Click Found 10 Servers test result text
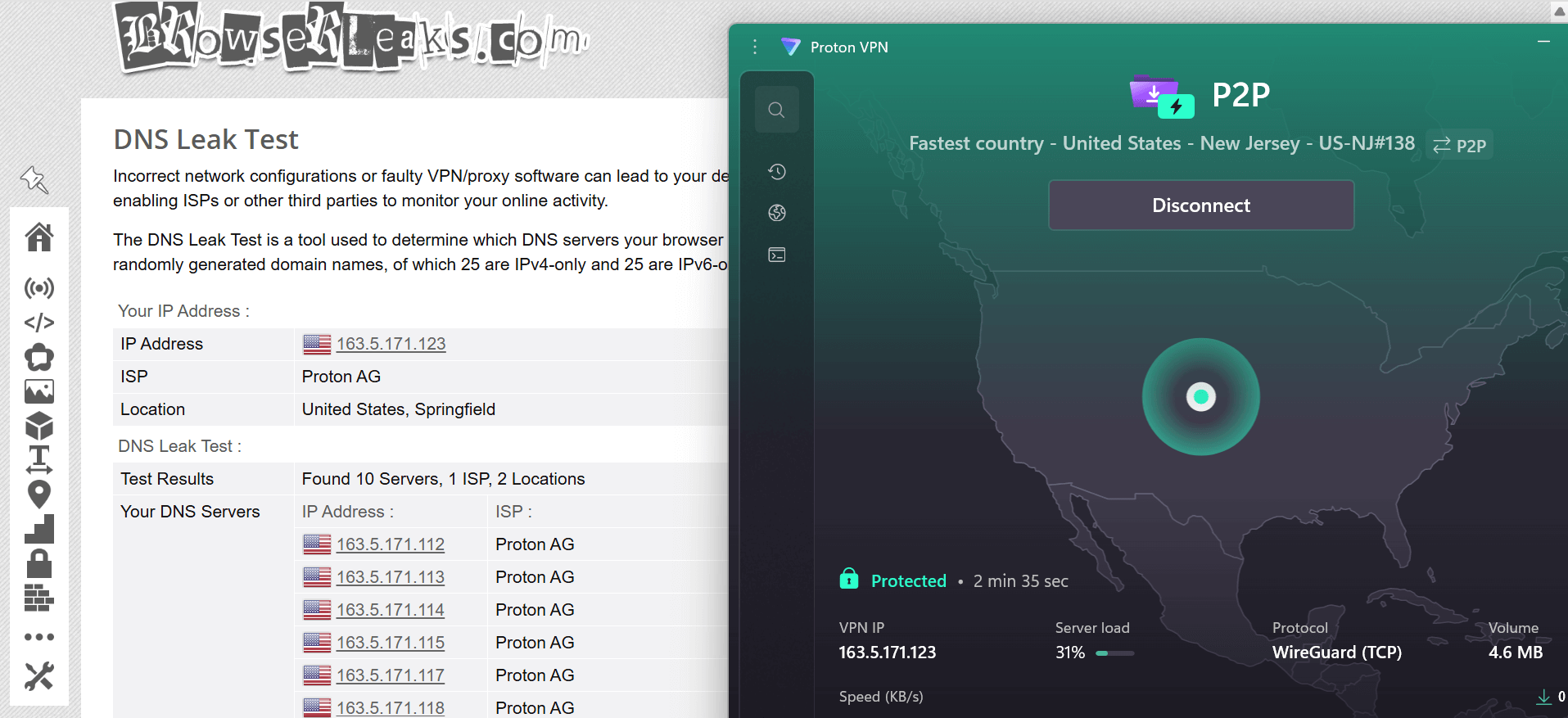The image size is (1568, 718). [443, 479]
